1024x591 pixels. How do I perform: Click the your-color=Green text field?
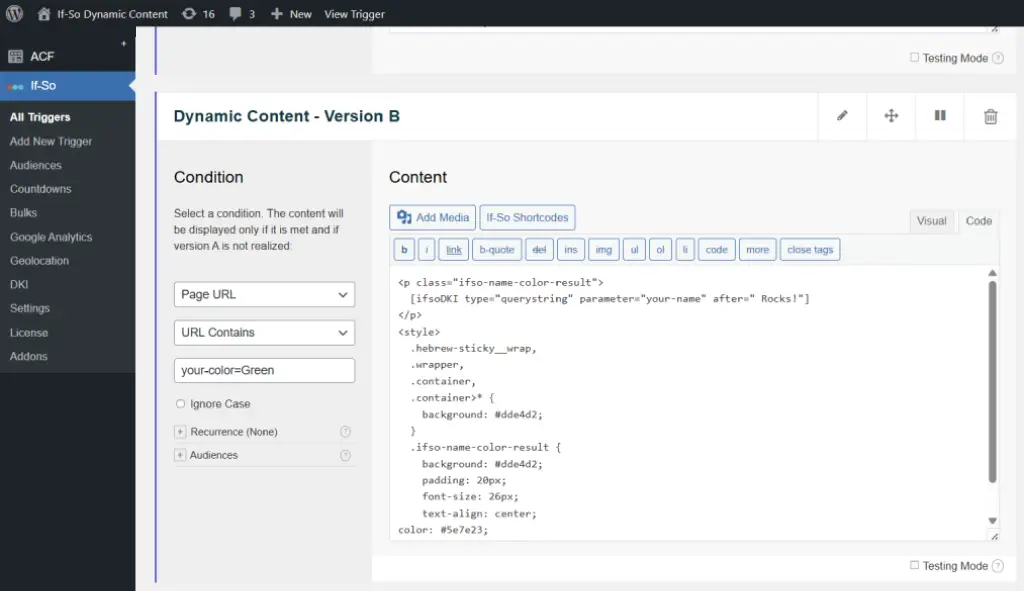264,370
